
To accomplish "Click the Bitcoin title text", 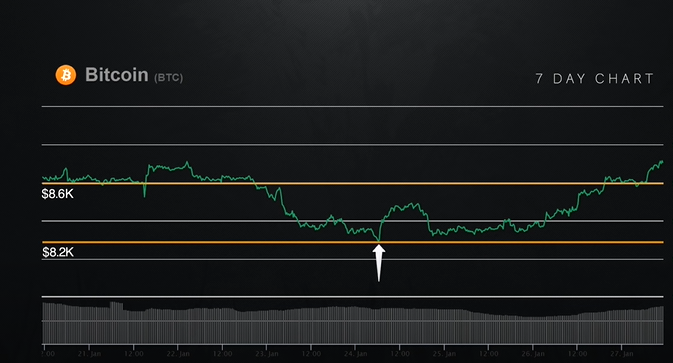I will (117, 75).
